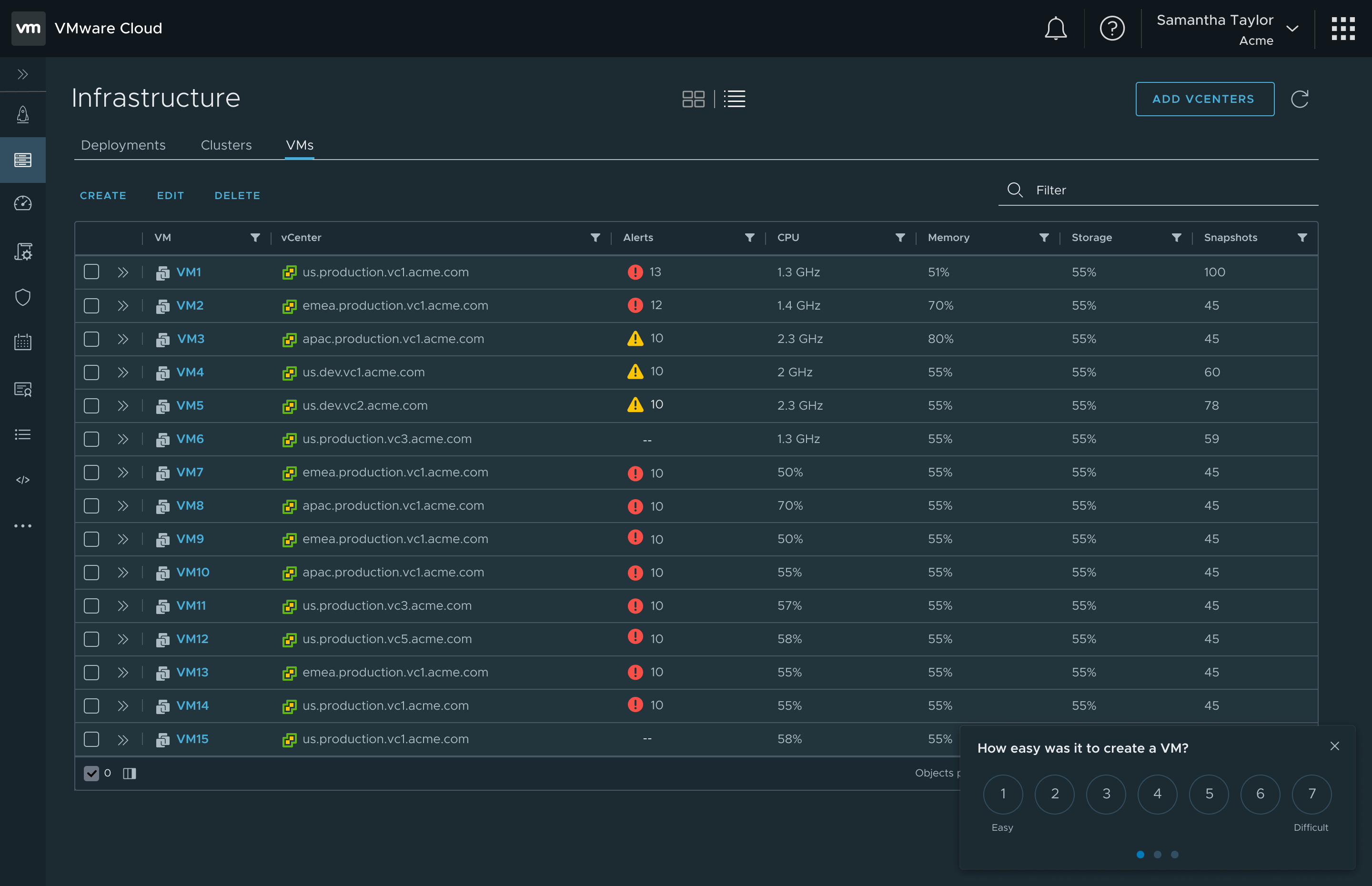Image resolution: width=1372 pixels, height=886 pixels.
Task: Click the Filter search field
Action: click(1159, 191)
